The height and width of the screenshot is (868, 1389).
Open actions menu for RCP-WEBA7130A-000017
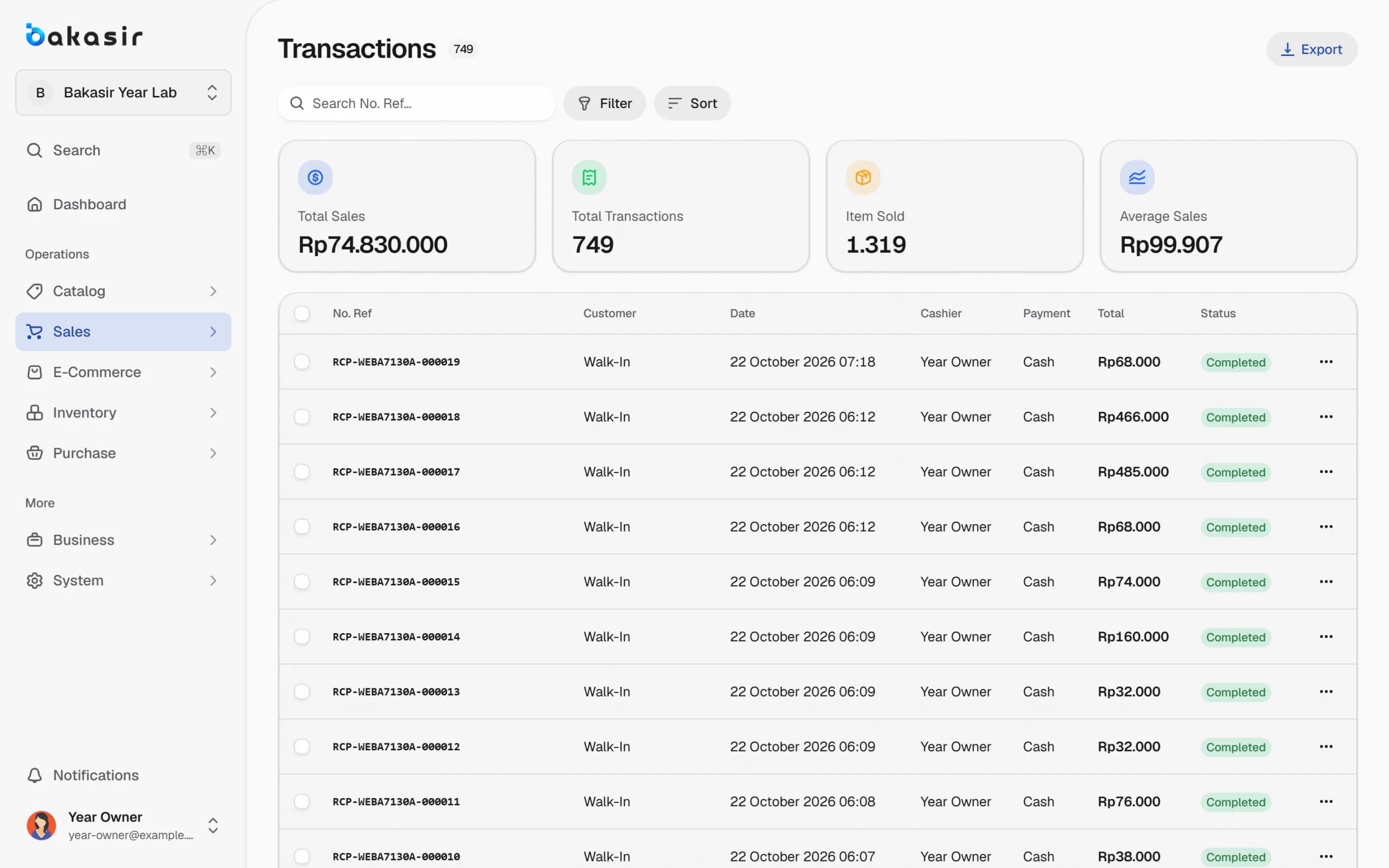1326,472
